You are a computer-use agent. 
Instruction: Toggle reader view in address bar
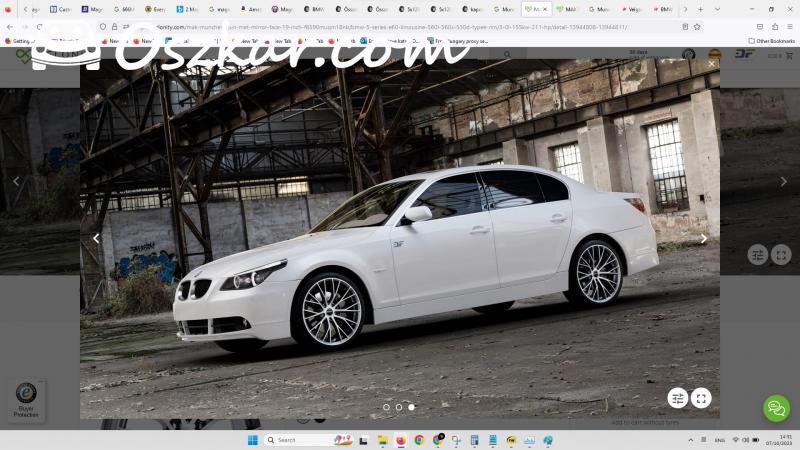pyautogui.click(x=685, y=27)
